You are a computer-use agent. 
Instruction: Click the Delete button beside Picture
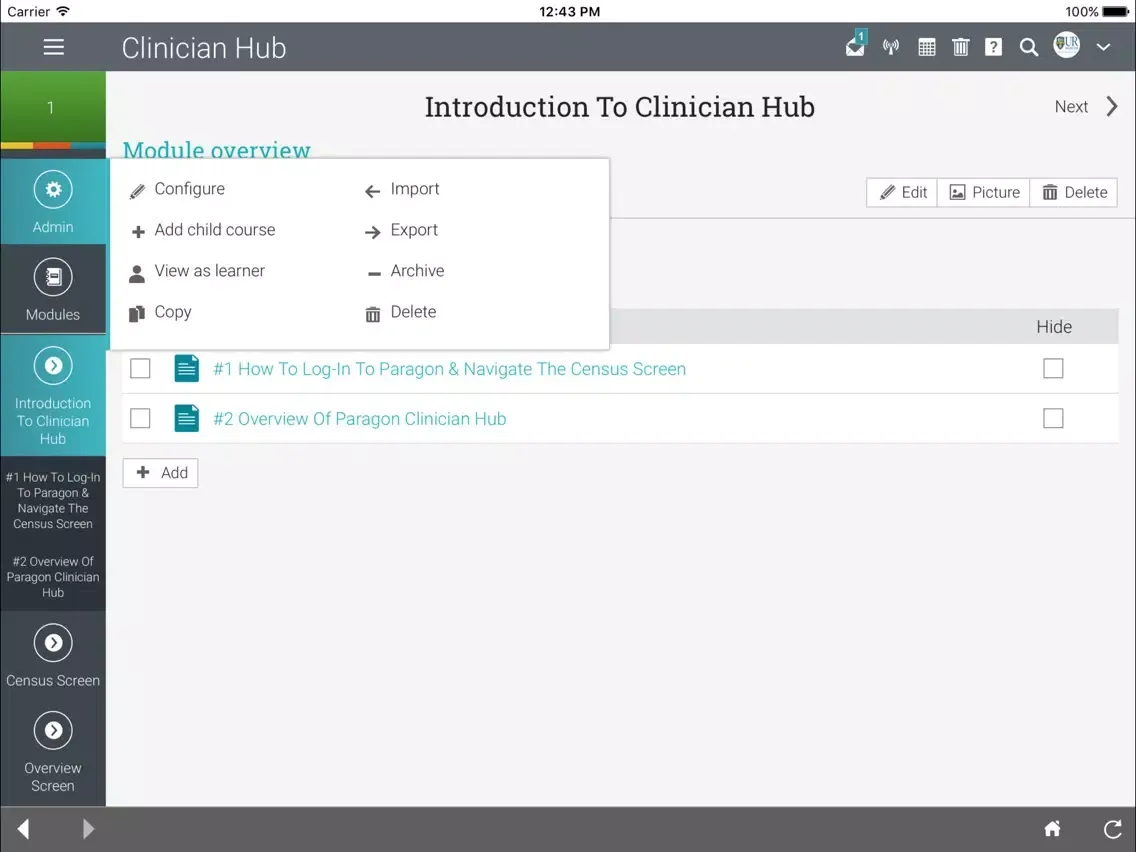(x=1074, y=193)
